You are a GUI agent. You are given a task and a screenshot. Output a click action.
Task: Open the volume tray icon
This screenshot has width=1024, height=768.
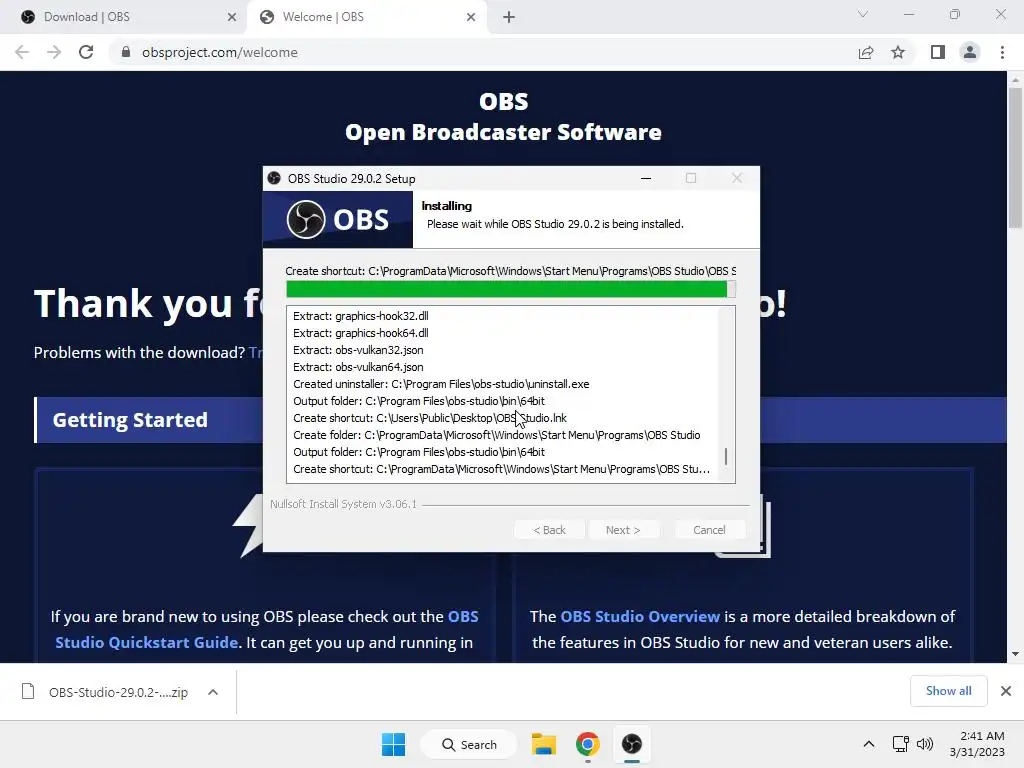925,744
